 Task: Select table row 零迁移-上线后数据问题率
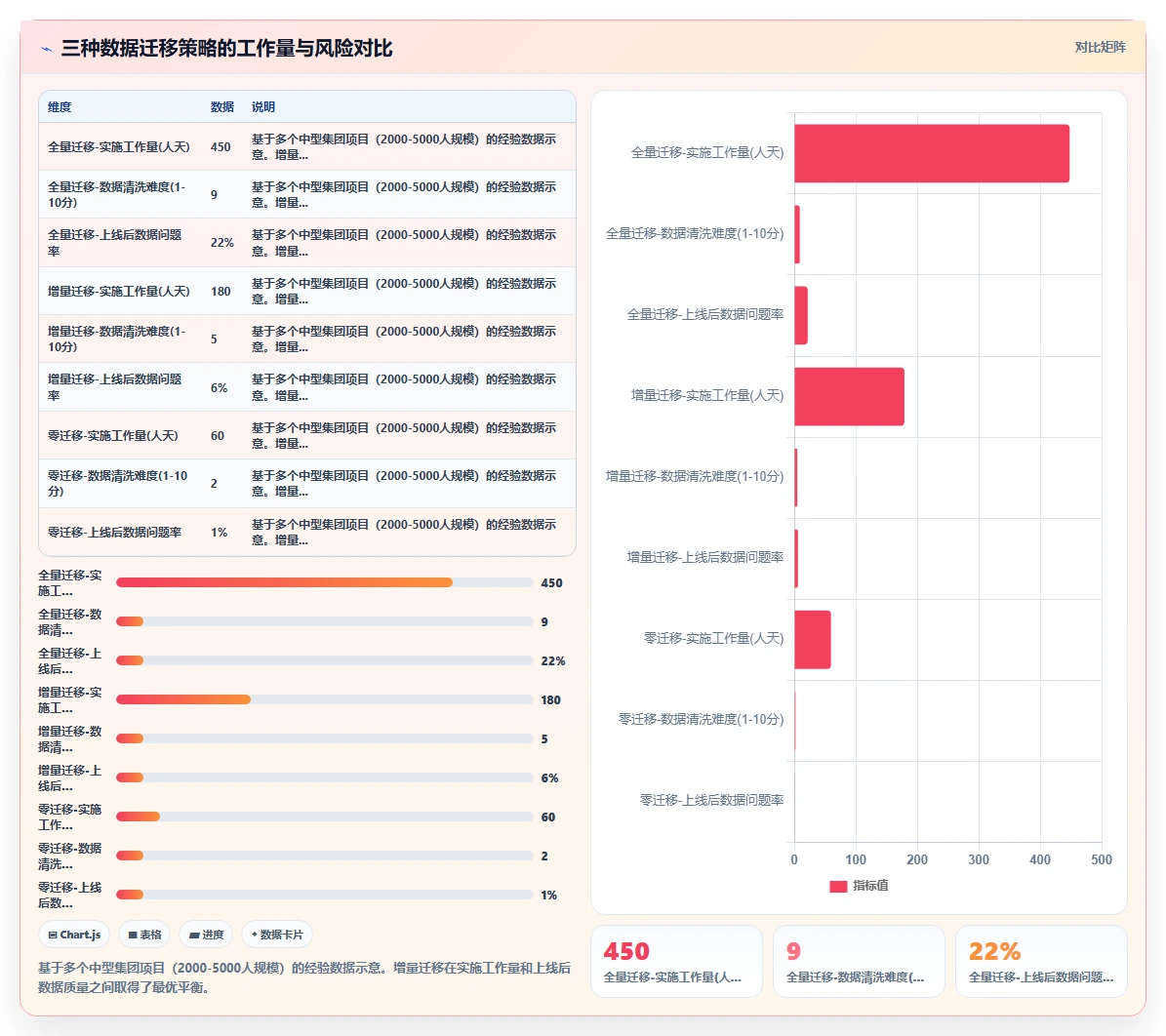click(307, 532)
